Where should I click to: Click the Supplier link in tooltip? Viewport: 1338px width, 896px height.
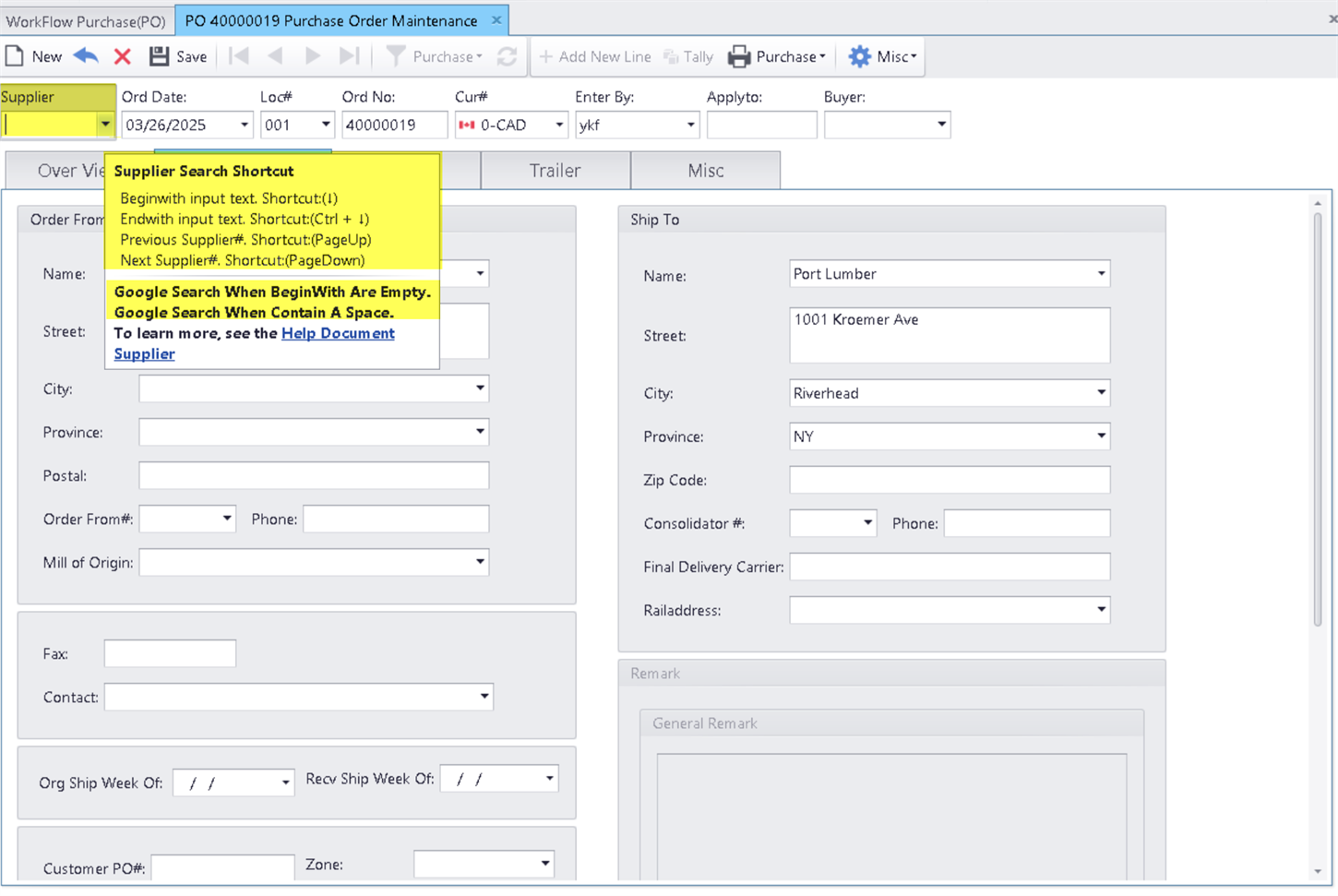(144, 353)
